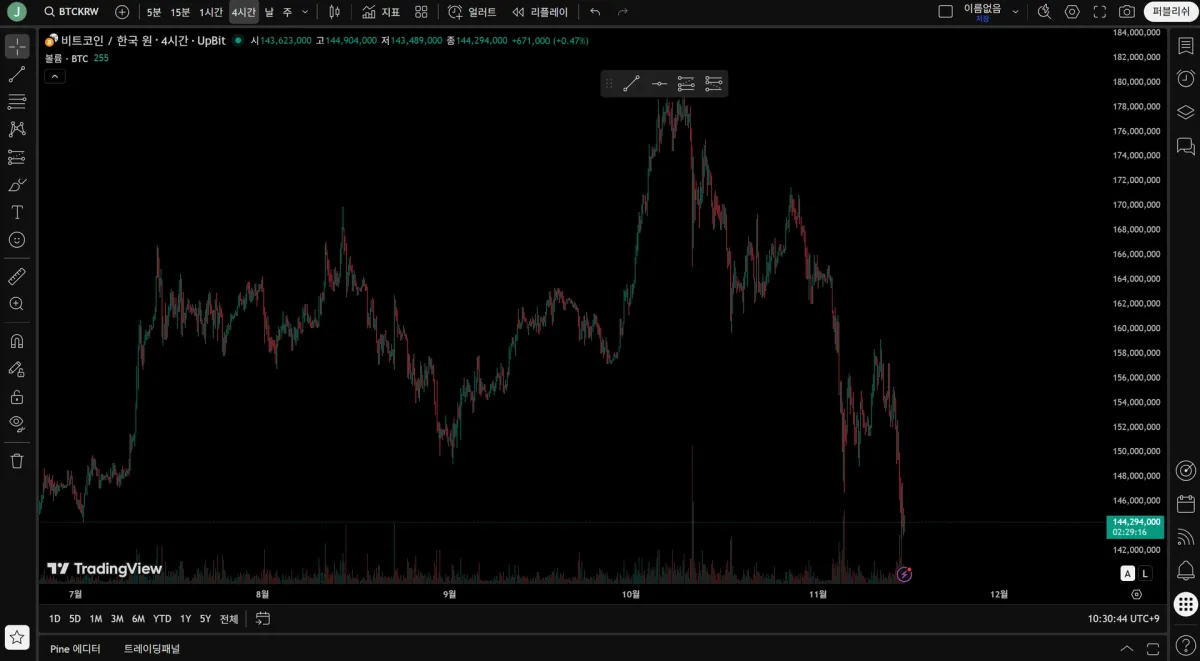The height and width of the screenshot is (661, 1200).
Task: Open indicator templates grid icon
Action: pos(422,12)
